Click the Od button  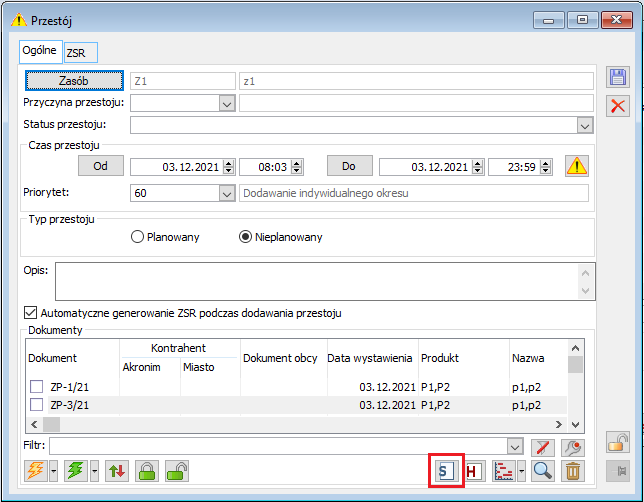coord(101,166)
